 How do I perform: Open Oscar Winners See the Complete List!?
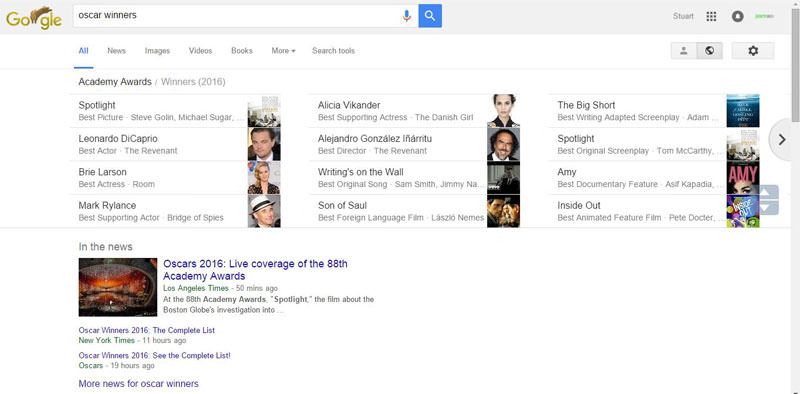[x=155, y=355]
